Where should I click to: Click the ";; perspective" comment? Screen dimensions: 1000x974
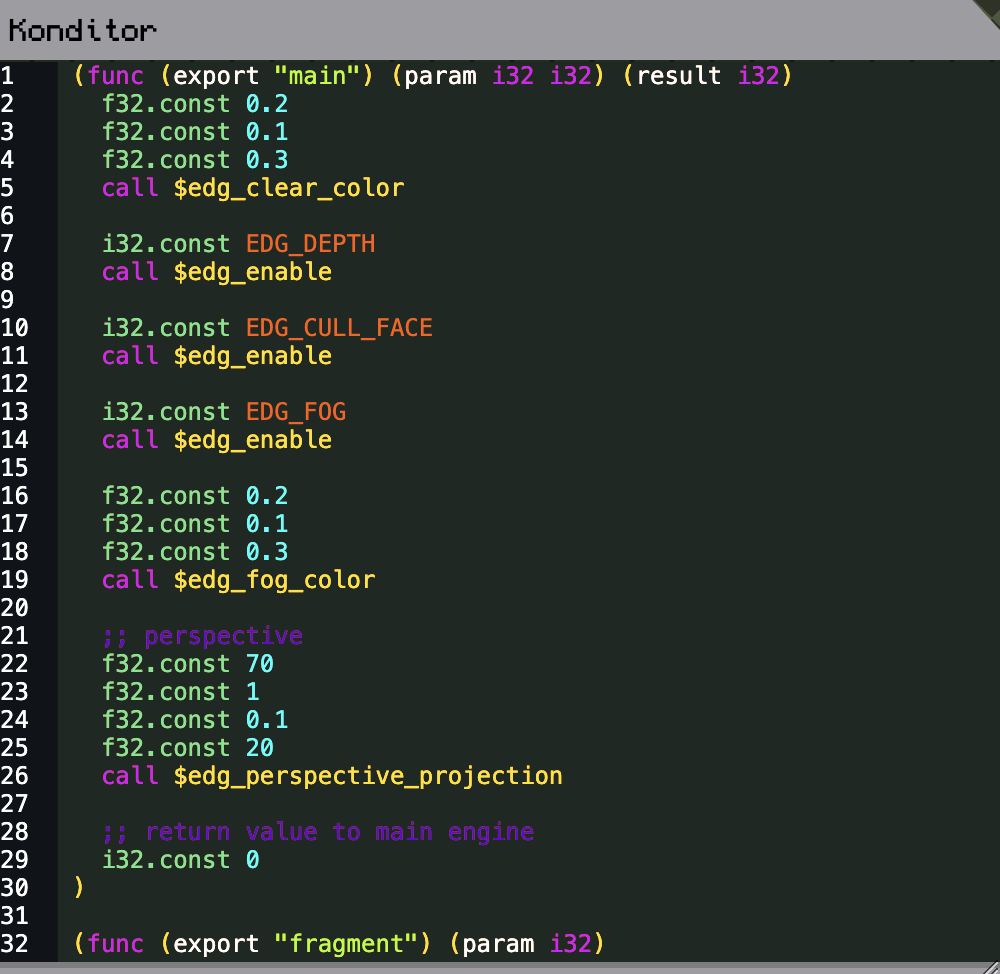pos(202,636)
